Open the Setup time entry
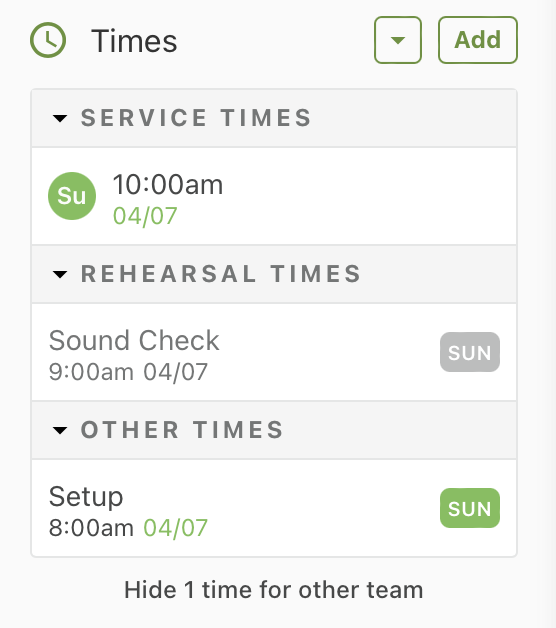The width and height of the screenshot is (556, 628). 274,508
